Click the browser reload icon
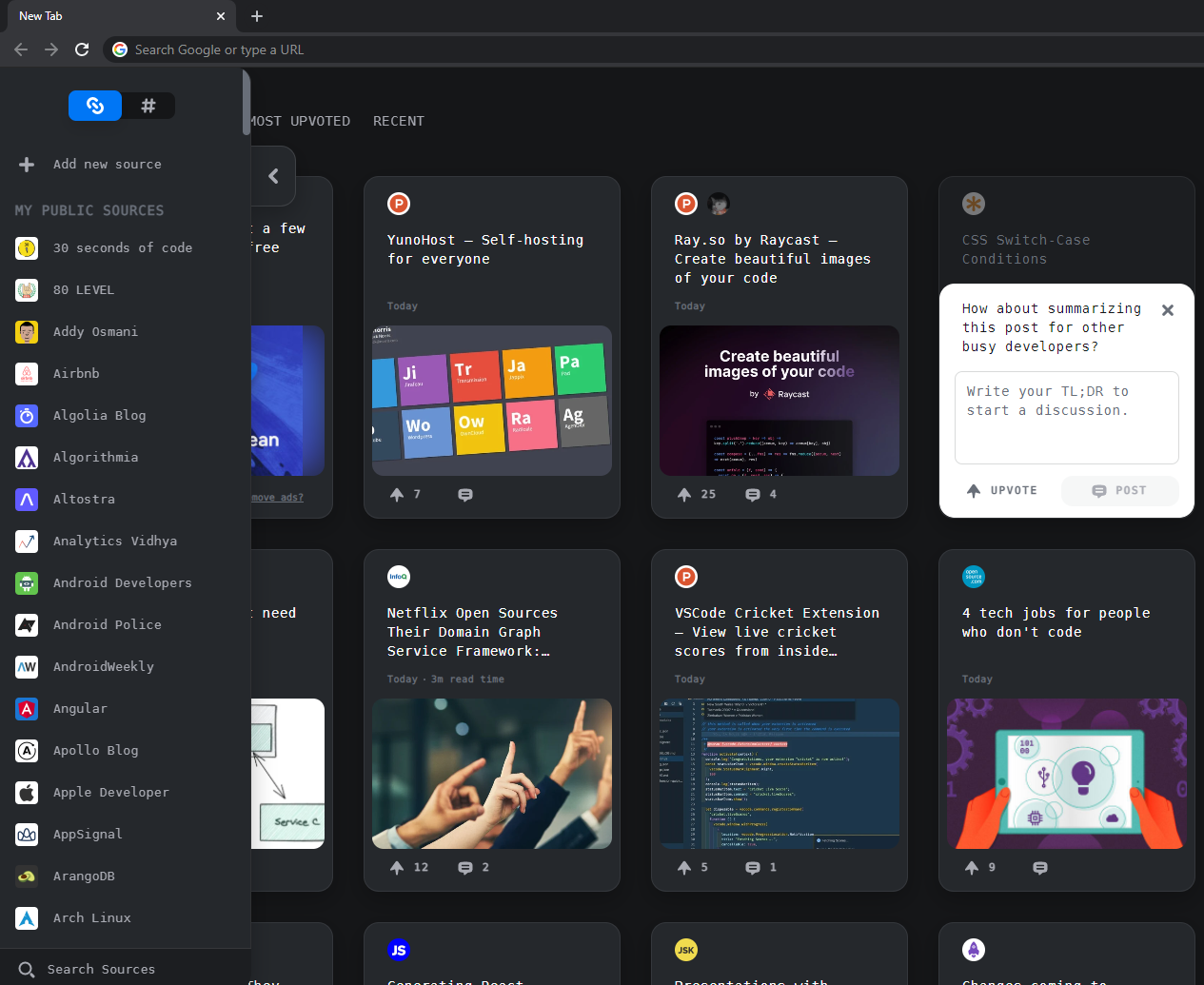Viewport: 1204px width, 985px height. (x=82, y=49)
